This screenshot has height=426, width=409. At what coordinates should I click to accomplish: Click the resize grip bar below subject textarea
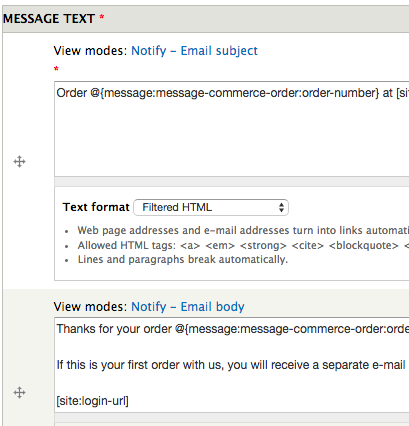(x=232, y=181)
